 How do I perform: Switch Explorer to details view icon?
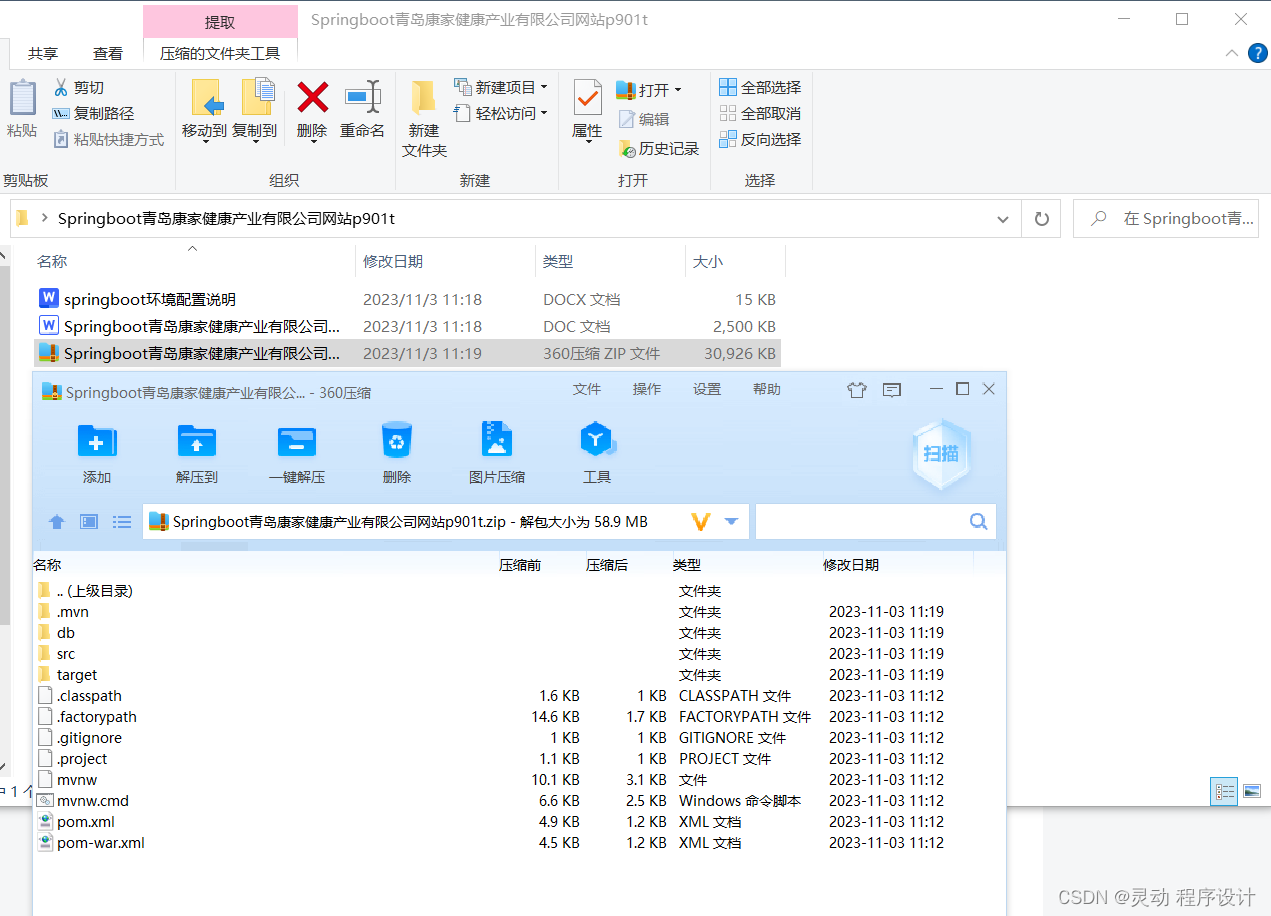tap(1225, 791)
